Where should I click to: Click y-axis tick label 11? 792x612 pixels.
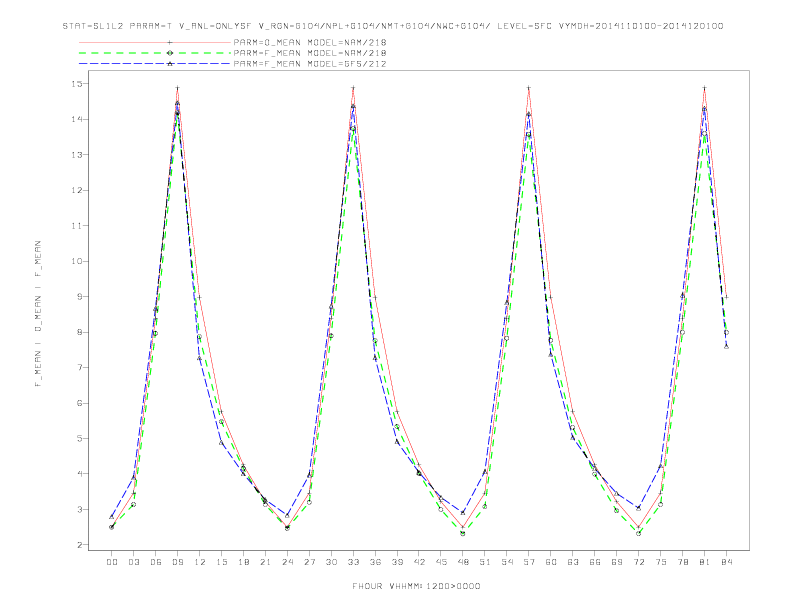[77, 226]
